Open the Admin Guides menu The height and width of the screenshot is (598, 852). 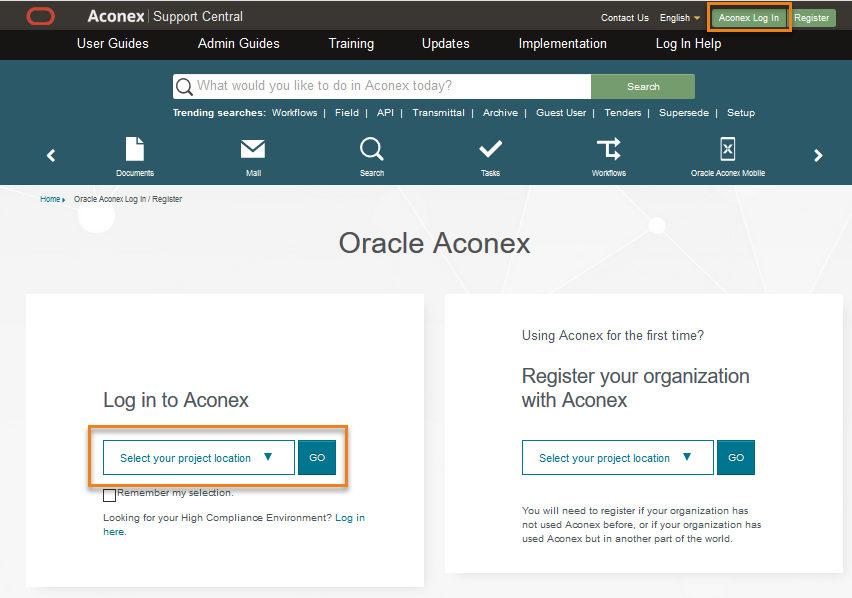coord(239,43)
